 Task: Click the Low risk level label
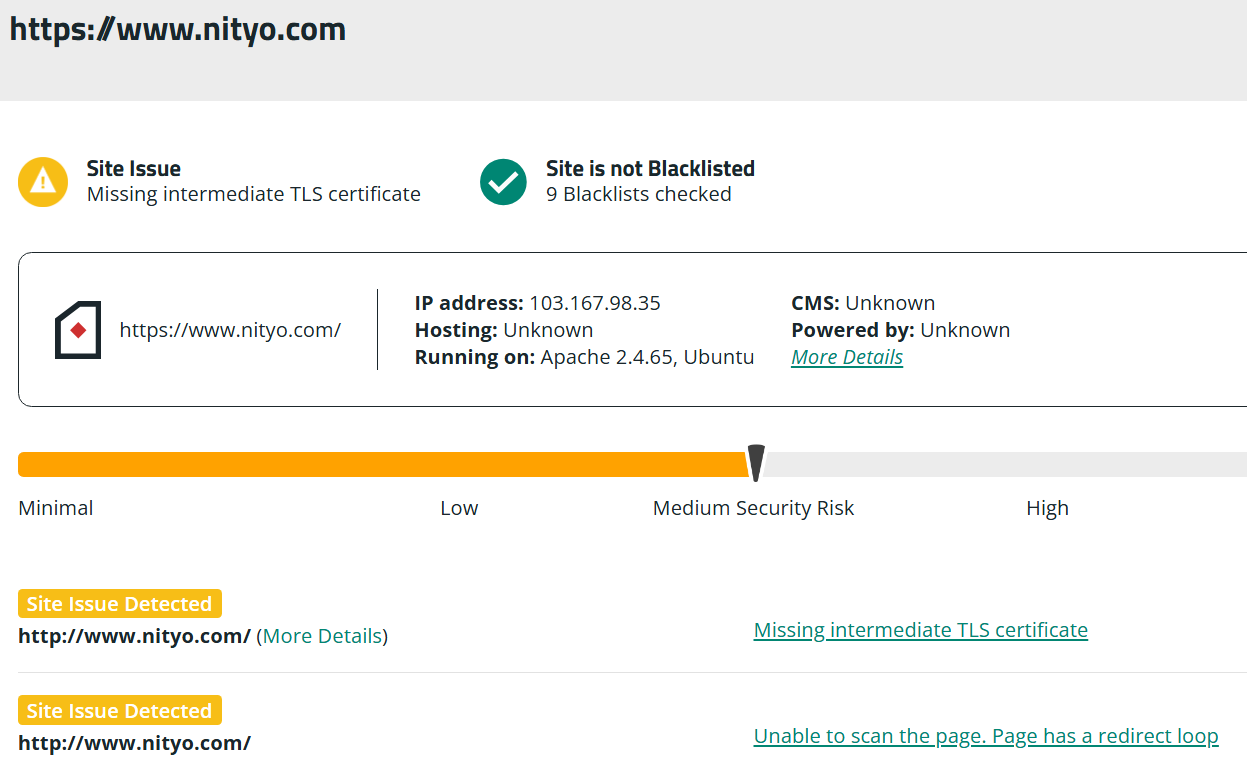point(459,508)
